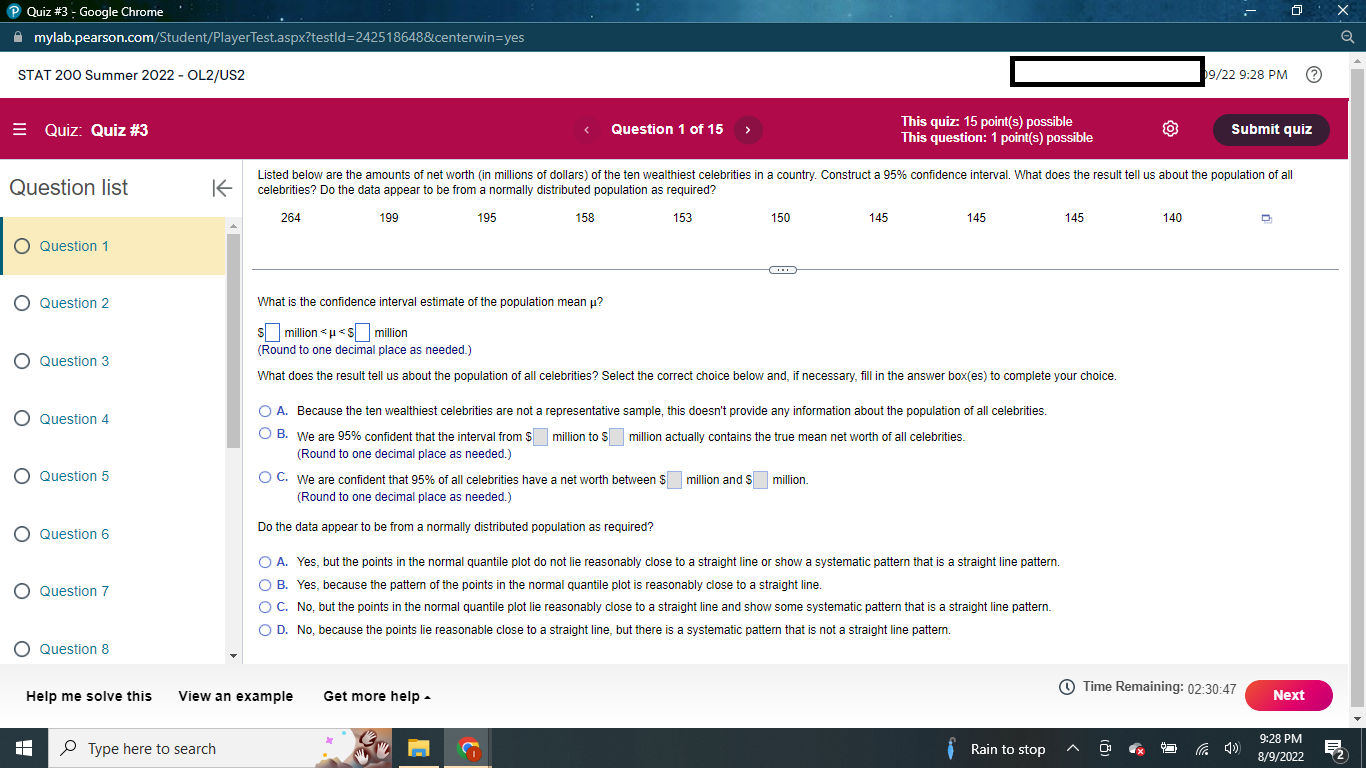Advance using the next question arrow
The width and height of the screenshot is (1366, 768).
coord(748,129)
